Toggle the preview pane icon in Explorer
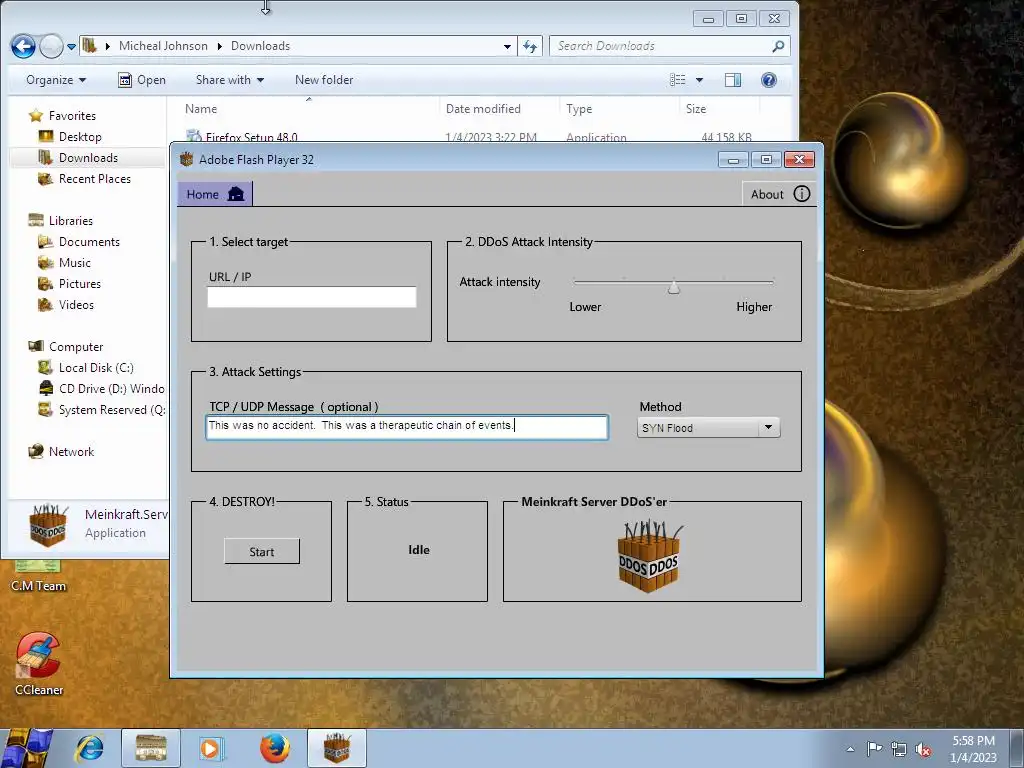The height and width of the screenshot is (768, 1024). pyautogui.click(x=733, y=80)
